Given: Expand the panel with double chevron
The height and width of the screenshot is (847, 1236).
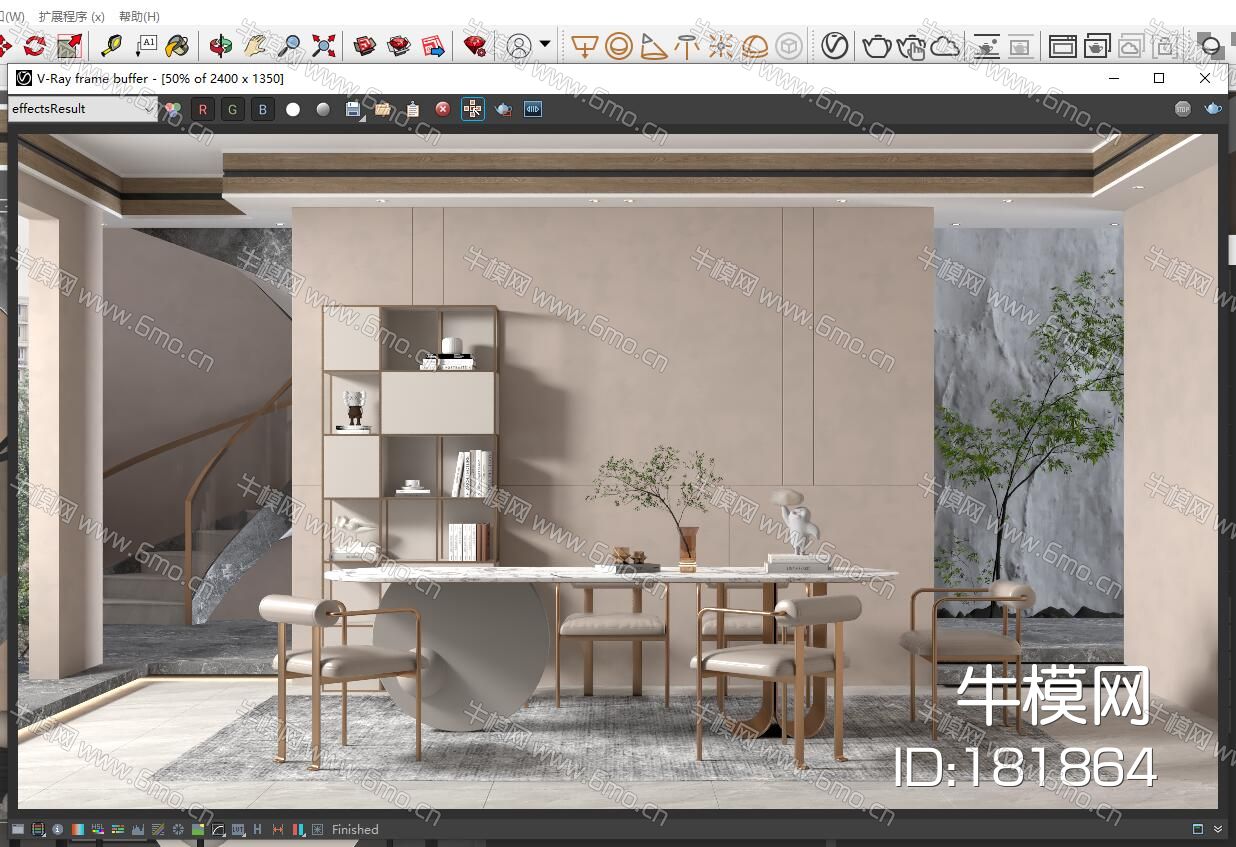Looking at the screenshot, I should click(x=1218, y=829).
